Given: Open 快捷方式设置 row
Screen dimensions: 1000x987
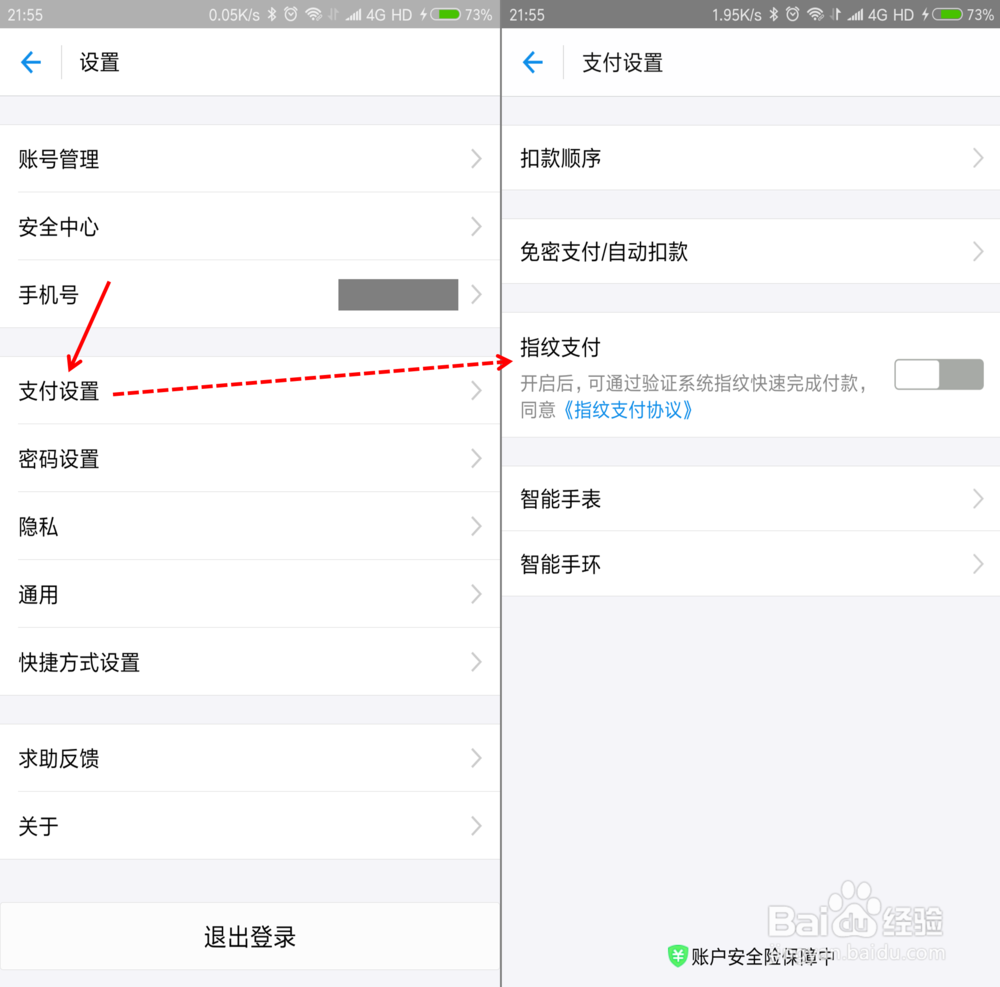Looking at the screenshot, I should pos(250,662).
